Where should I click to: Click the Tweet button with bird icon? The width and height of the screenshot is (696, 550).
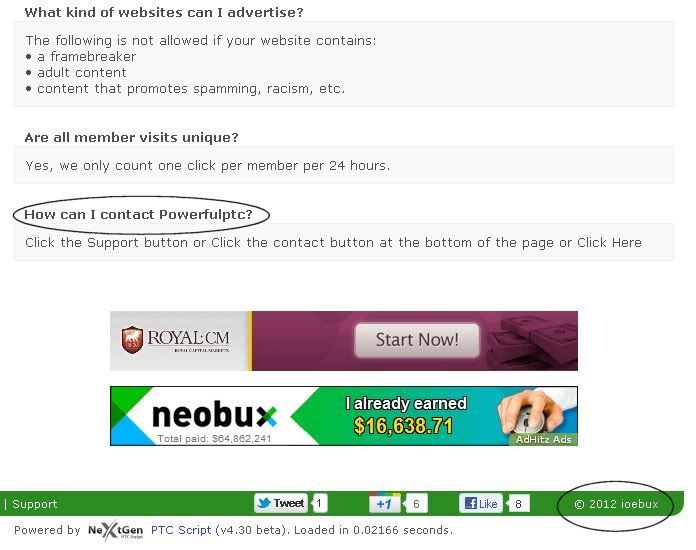281,503
